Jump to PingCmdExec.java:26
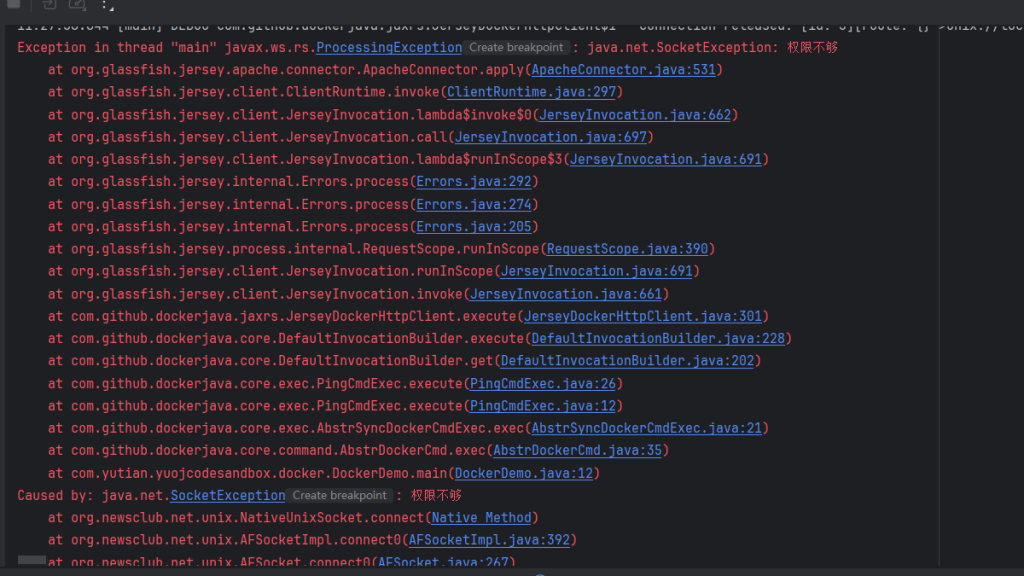 coord(545,384)
